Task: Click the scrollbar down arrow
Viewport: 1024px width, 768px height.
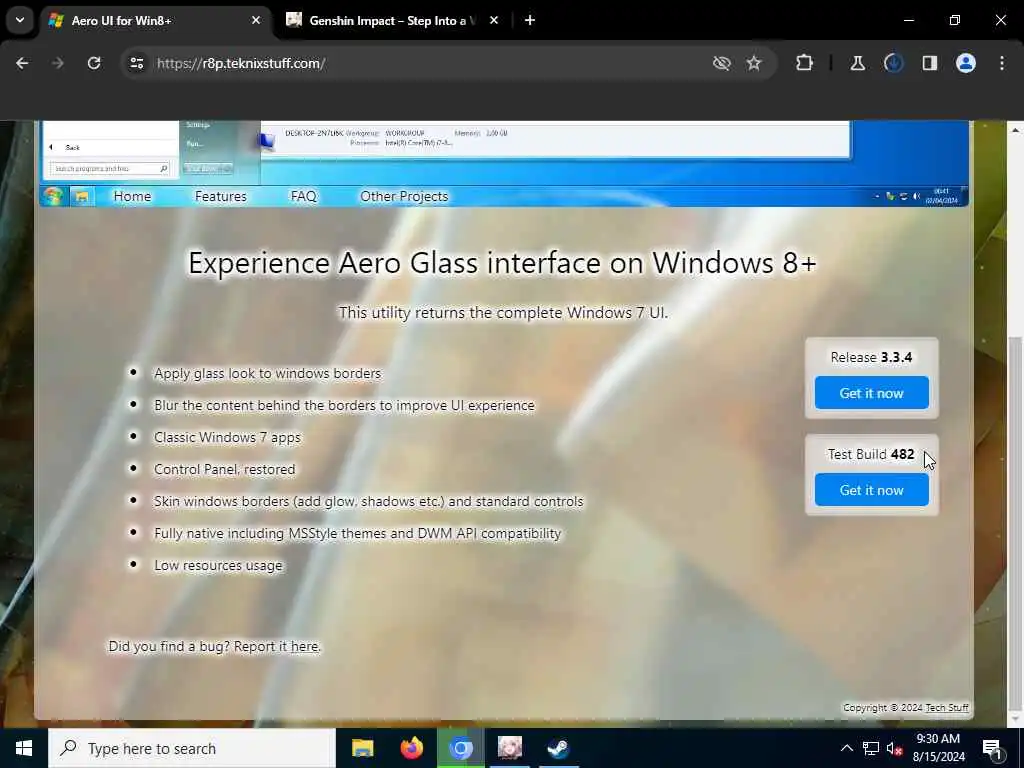Action: pos(1014,720)
